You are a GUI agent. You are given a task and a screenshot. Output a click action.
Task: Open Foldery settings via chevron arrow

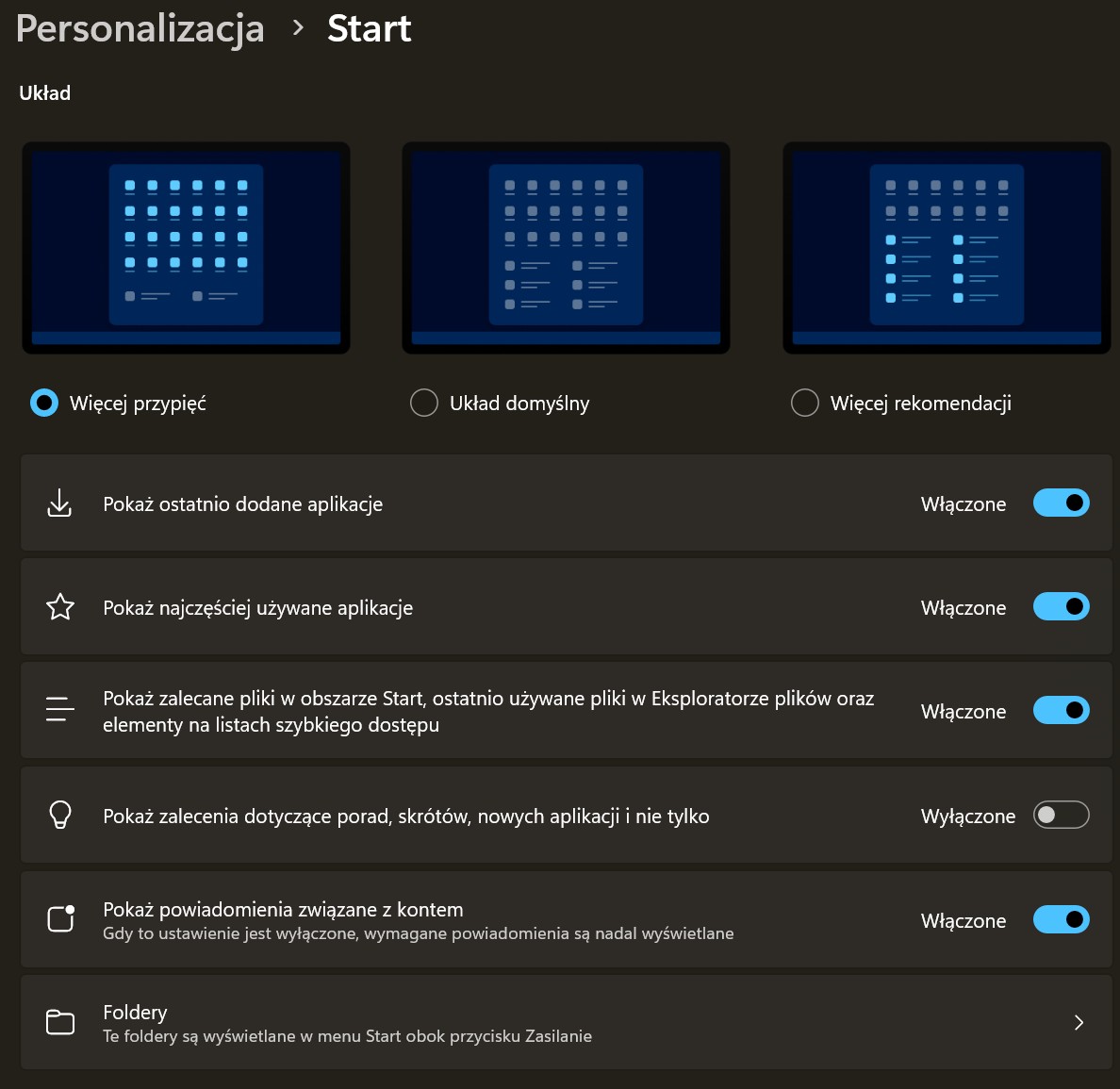[x=1079, y=1023]
